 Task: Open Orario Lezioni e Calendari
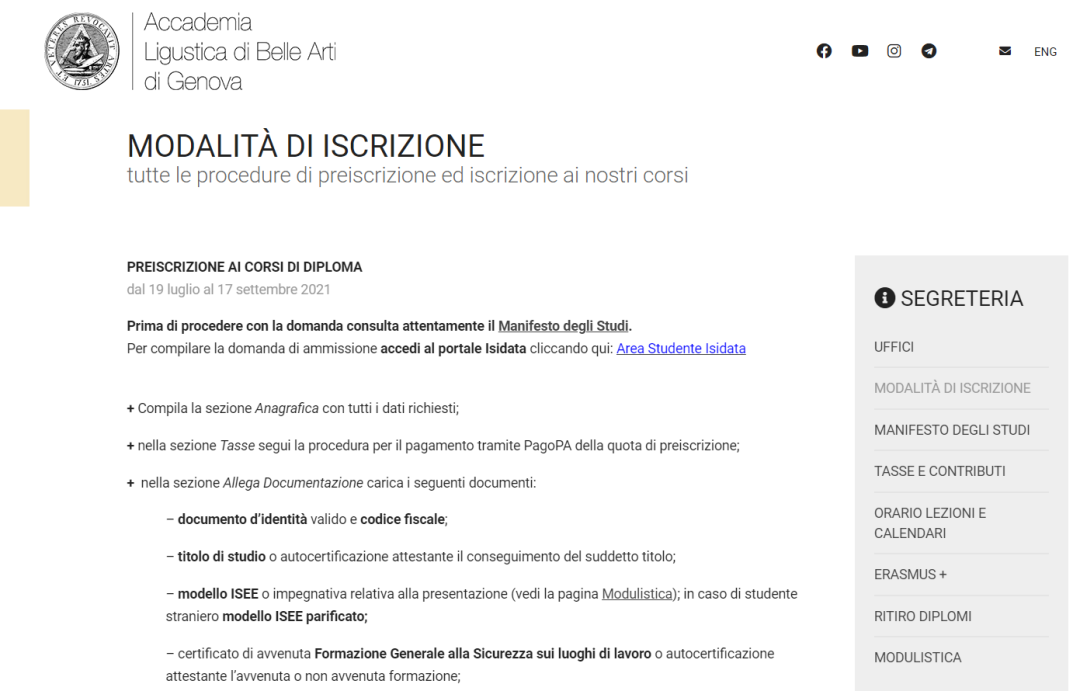coord(930,523)
